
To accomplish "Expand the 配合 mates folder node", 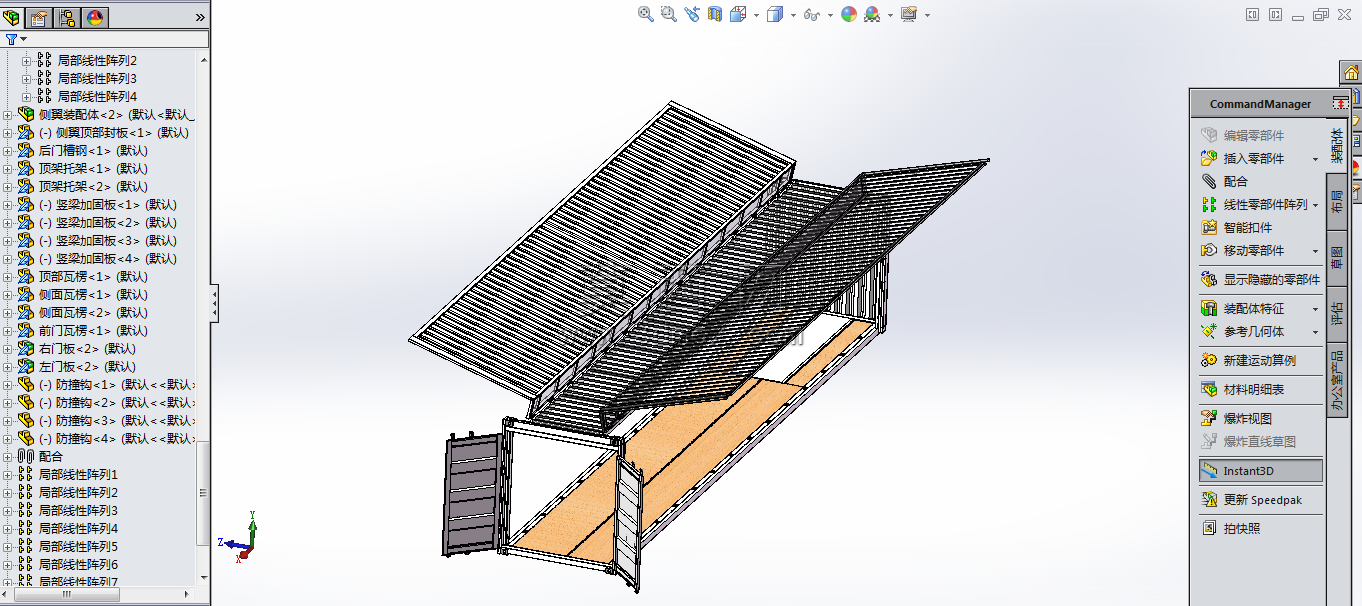I will pos(8,456).
